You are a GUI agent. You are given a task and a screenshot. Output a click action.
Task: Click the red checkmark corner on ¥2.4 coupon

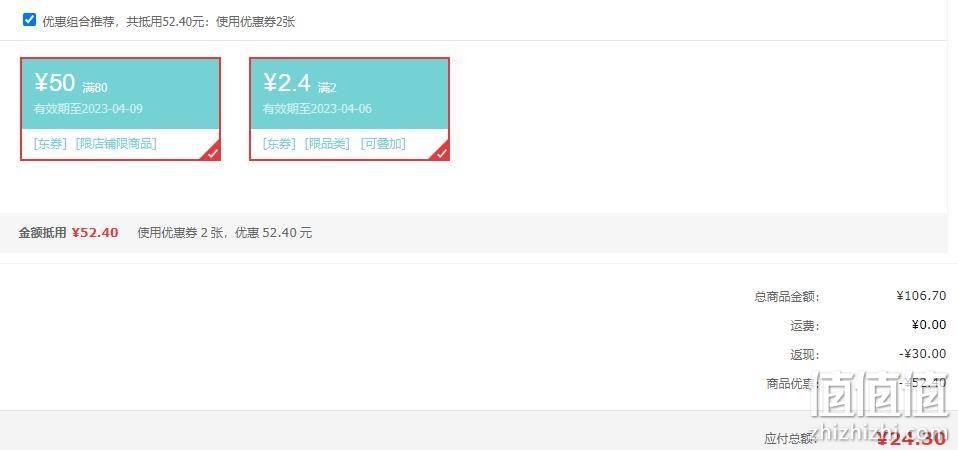coord(442,153)
